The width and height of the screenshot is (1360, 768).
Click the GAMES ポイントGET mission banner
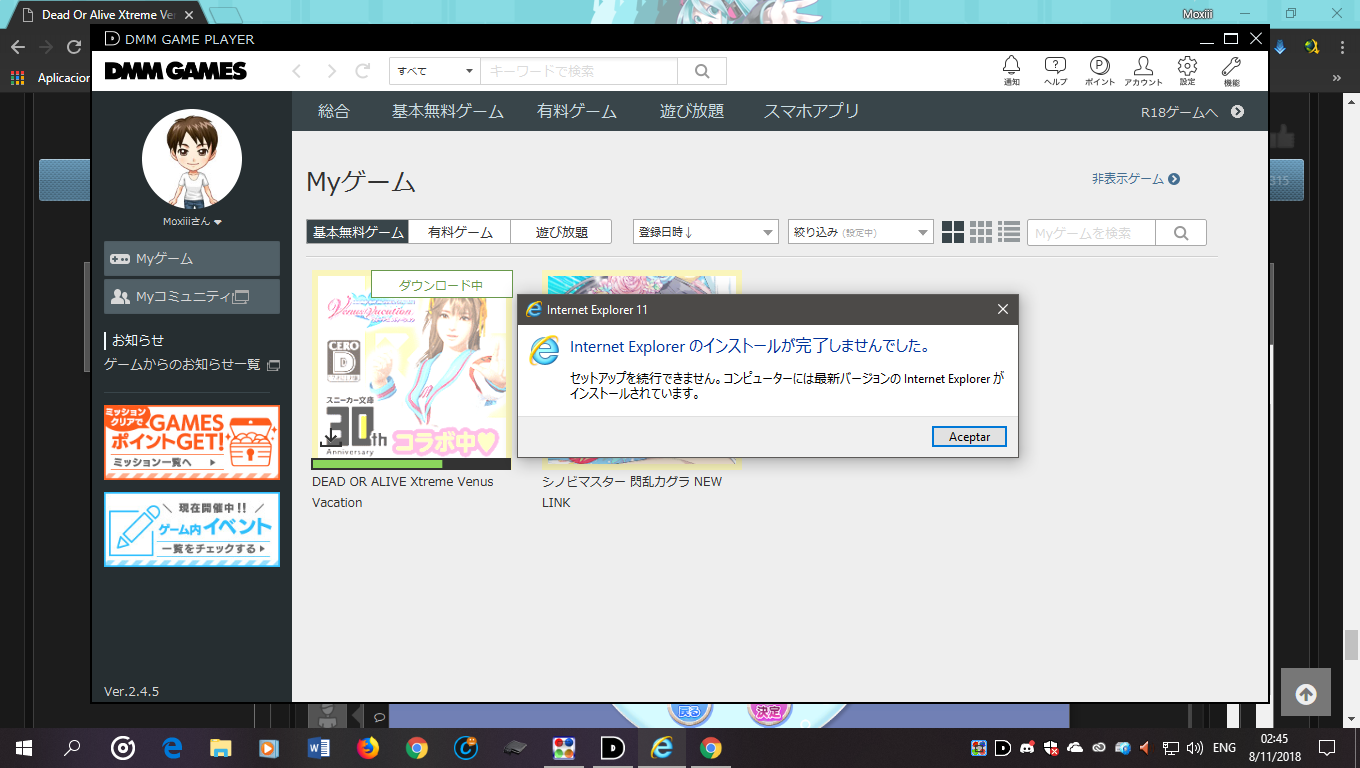click(192, 442)
